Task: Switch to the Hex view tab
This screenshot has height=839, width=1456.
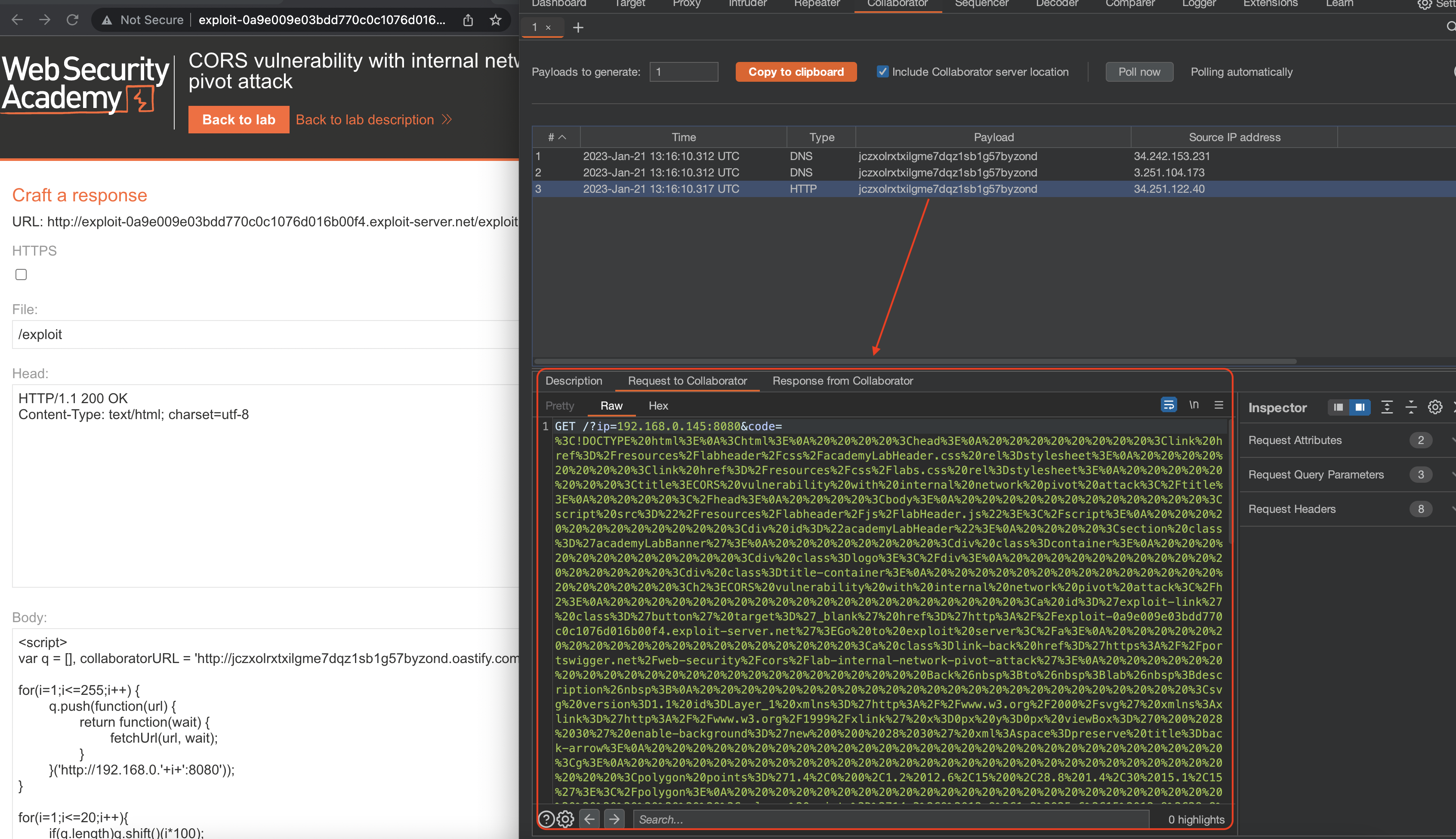Action: pos(658,406)
